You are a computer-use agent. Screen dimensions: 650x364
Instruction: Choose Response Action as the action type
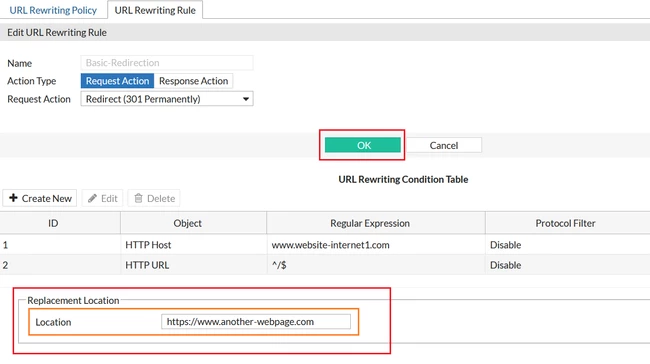click(194, 81)
